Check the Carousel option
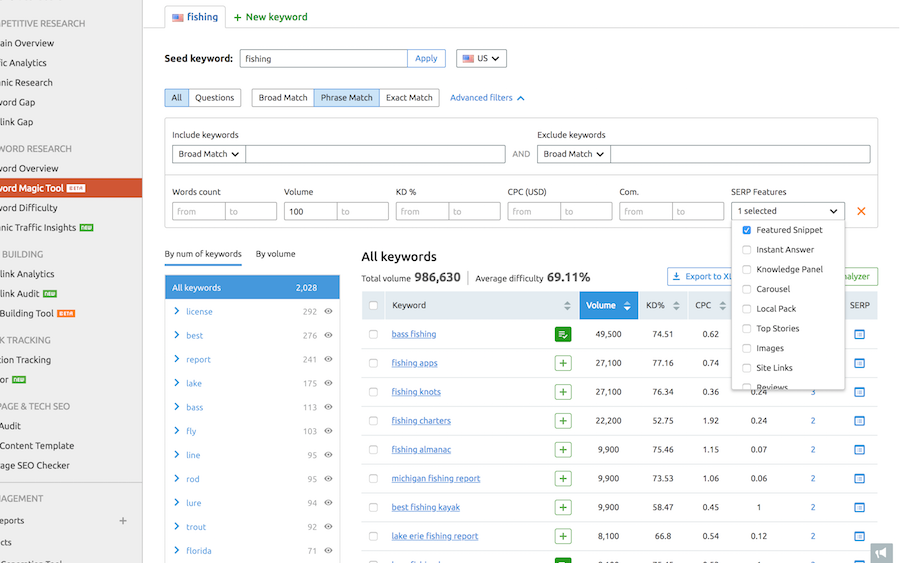Image resolution: width=900 pixels, height=563 pixels. (747, 289)
